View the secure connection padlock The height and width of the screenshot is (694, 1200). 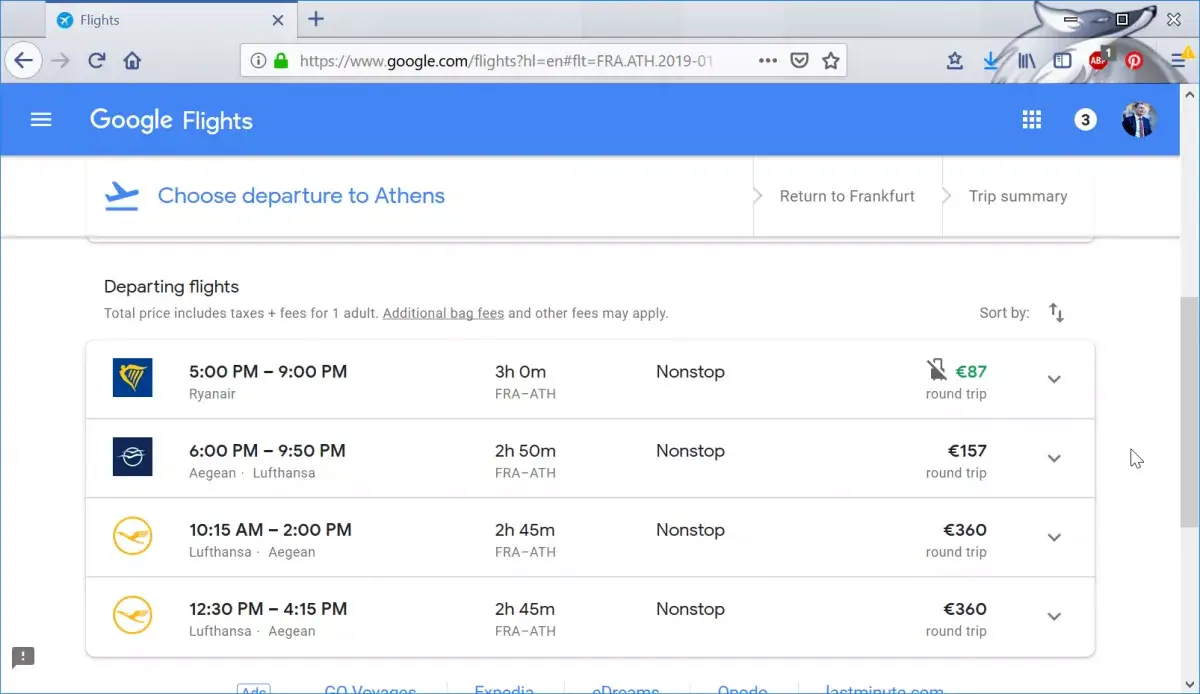pos(281,60)
